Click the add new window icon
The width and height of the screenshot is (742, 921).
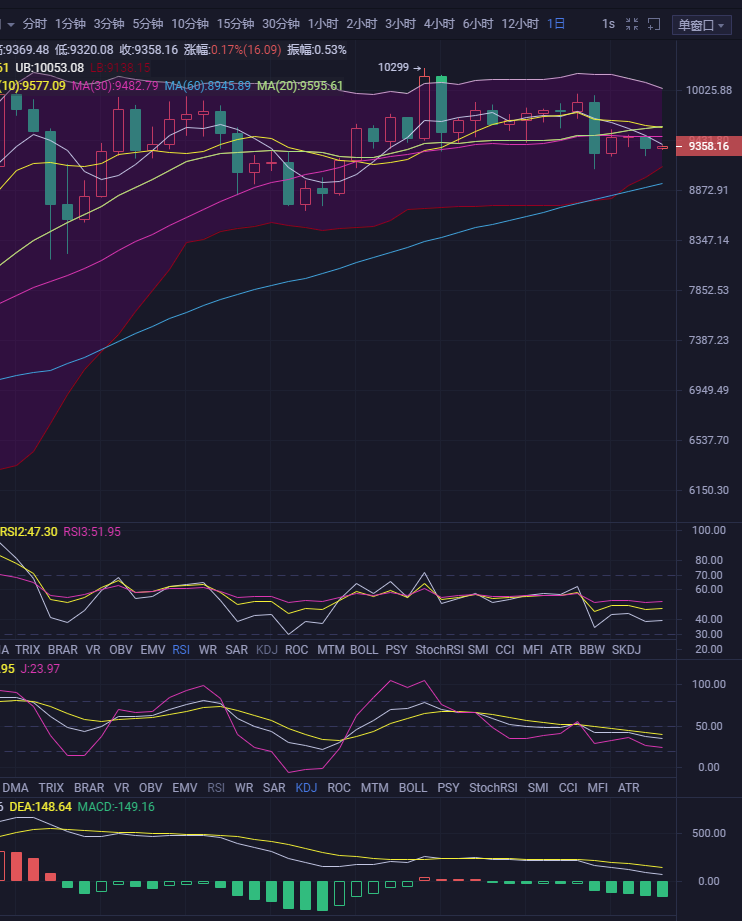[654, 24]
